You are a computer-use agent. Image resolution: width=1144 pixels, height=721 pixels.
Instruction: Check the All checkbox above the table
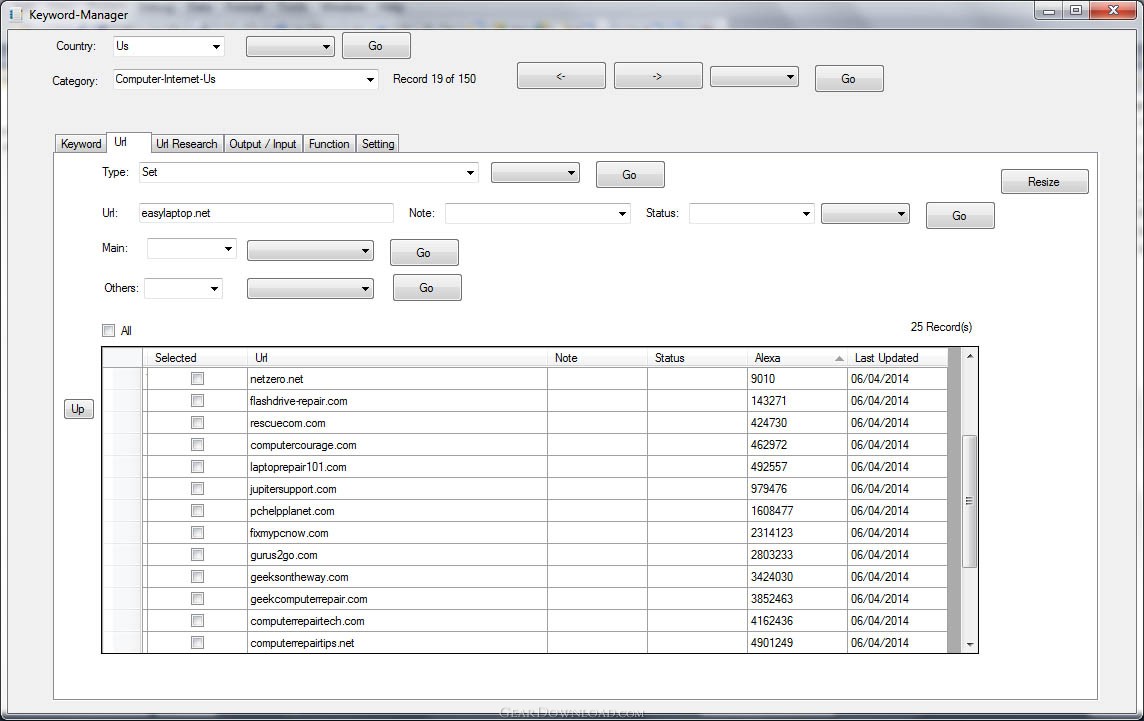pyautogui.click(x=108, y=330)
